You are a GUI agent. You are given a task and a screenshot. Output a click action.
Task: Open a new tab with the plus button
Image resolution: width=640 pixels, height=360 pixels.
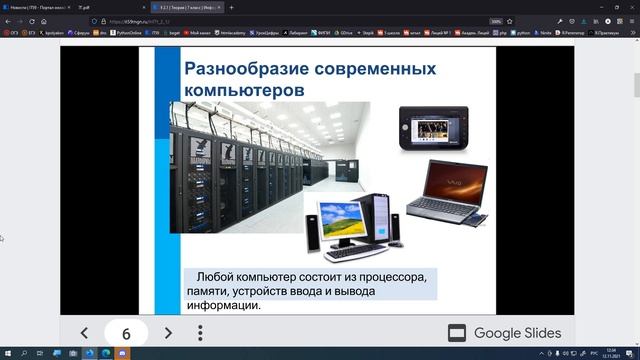(x=231, y=7)
